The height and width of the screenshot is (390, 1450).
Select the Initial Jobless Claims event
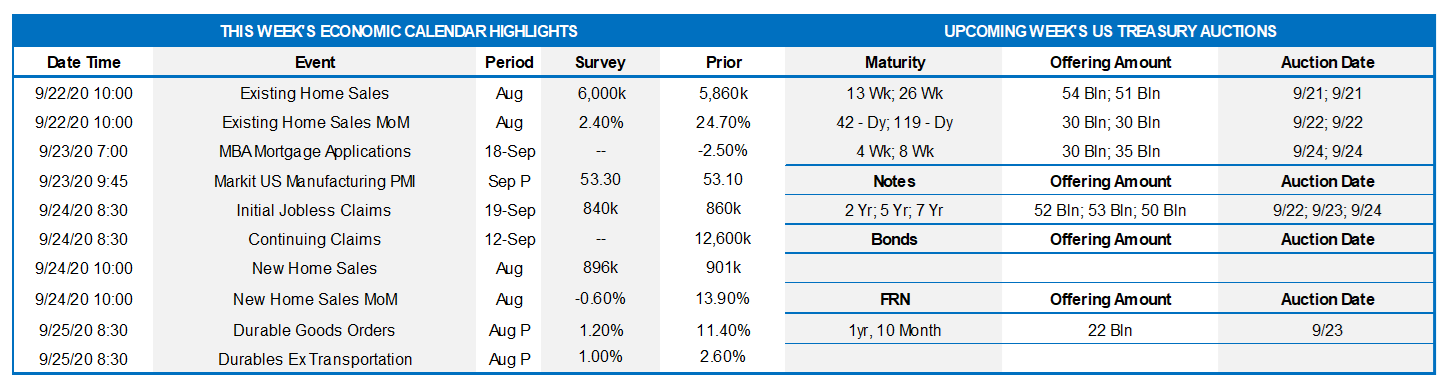315,210
